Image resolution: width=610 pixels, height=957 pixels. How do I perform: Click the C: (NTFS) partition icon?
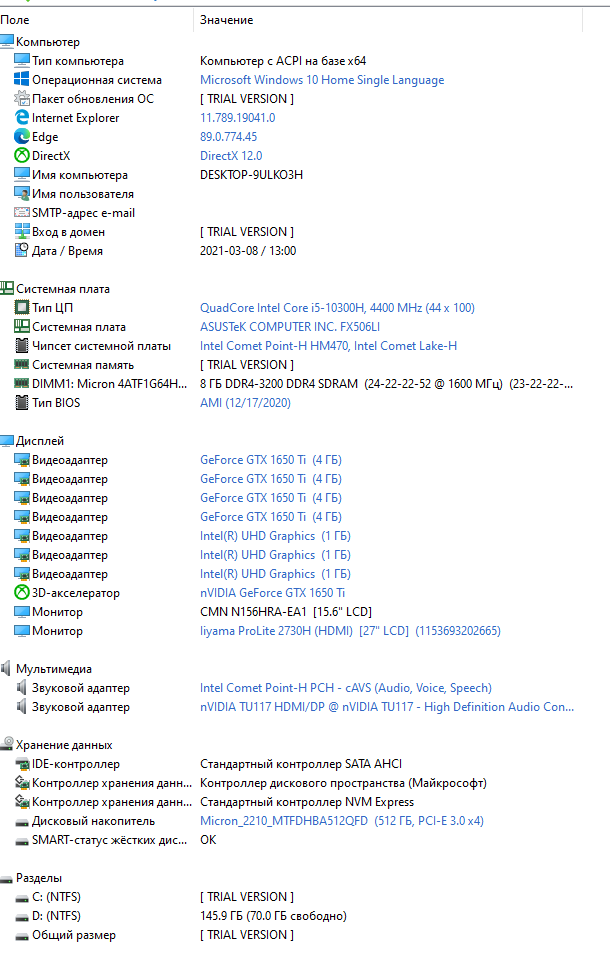point(22,898)
